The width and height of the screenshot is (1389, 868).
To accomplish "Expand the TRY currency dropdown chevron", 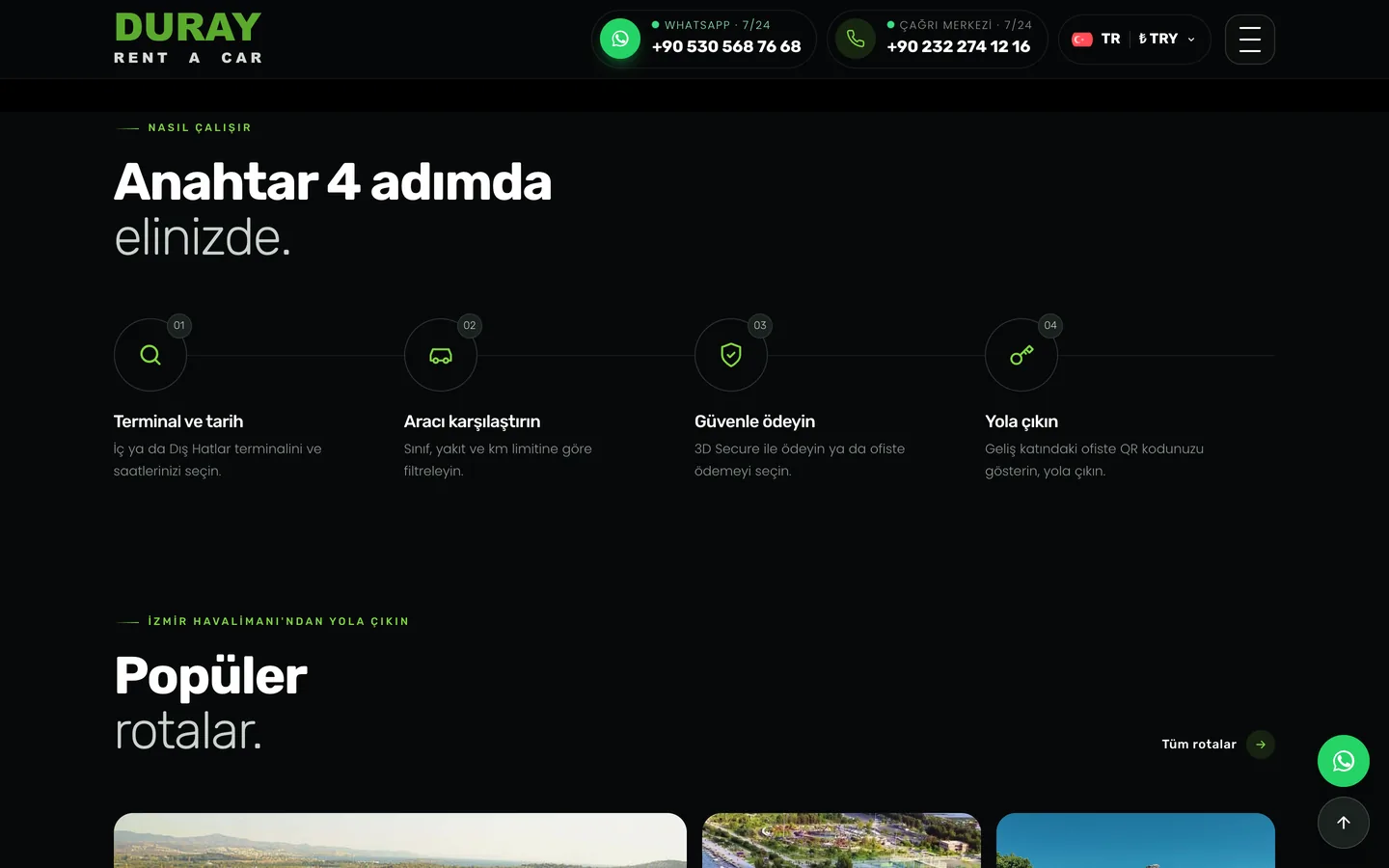I will [x=1191, y=40].
